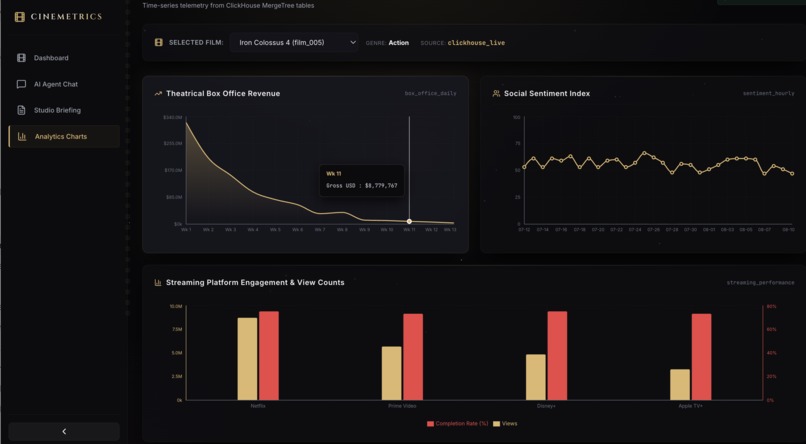The width and height of the screenshot is (806, 444).
Task: Click the SELECTED FILM label
Action: tap(196, 43)
